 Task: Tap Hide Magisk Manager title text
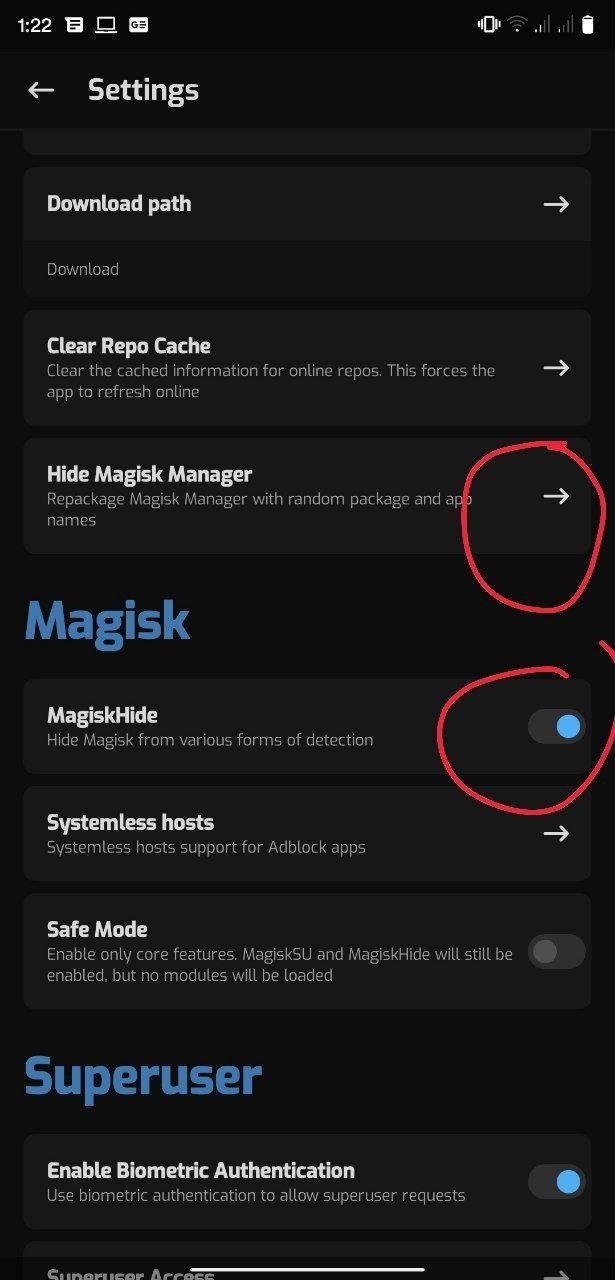coord(149,474)
